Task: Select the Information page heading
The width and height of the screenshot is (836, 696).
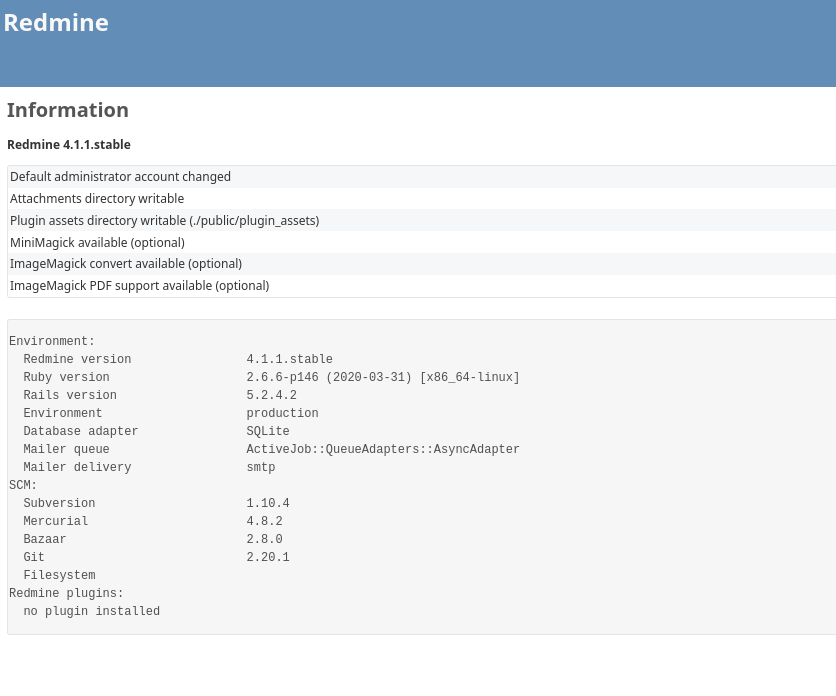Action: click(x=68, y=110)
